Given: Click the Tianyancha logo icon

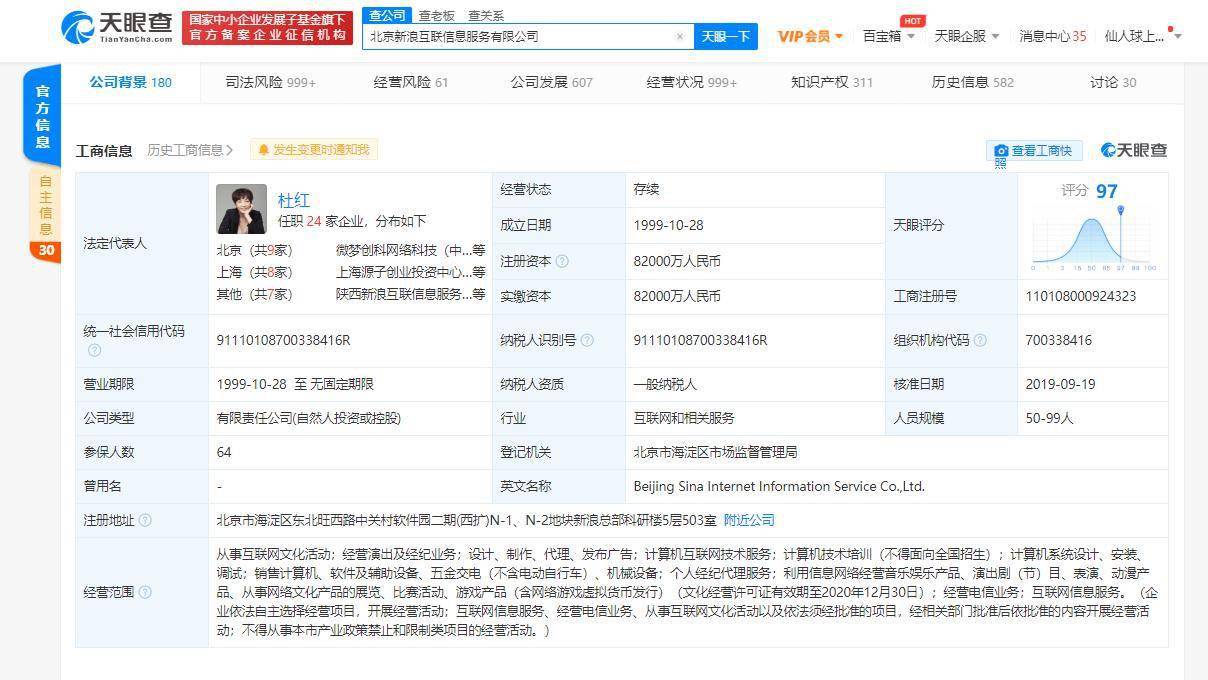Looking at the screenshot, I should click(78, 27).
